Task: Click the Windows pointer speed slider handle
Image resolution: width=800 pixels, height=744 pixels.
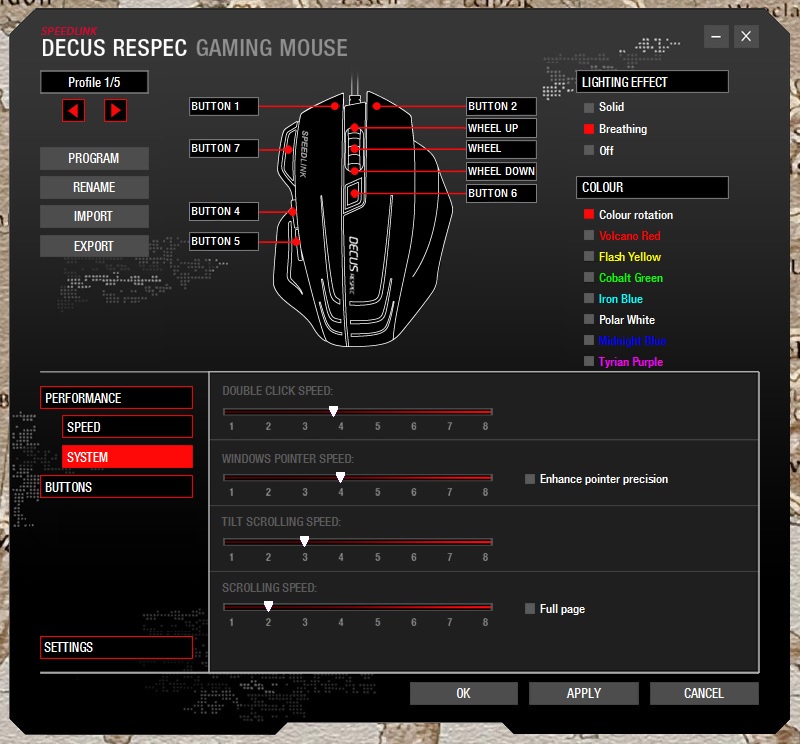Action: [x=340, y=477]
